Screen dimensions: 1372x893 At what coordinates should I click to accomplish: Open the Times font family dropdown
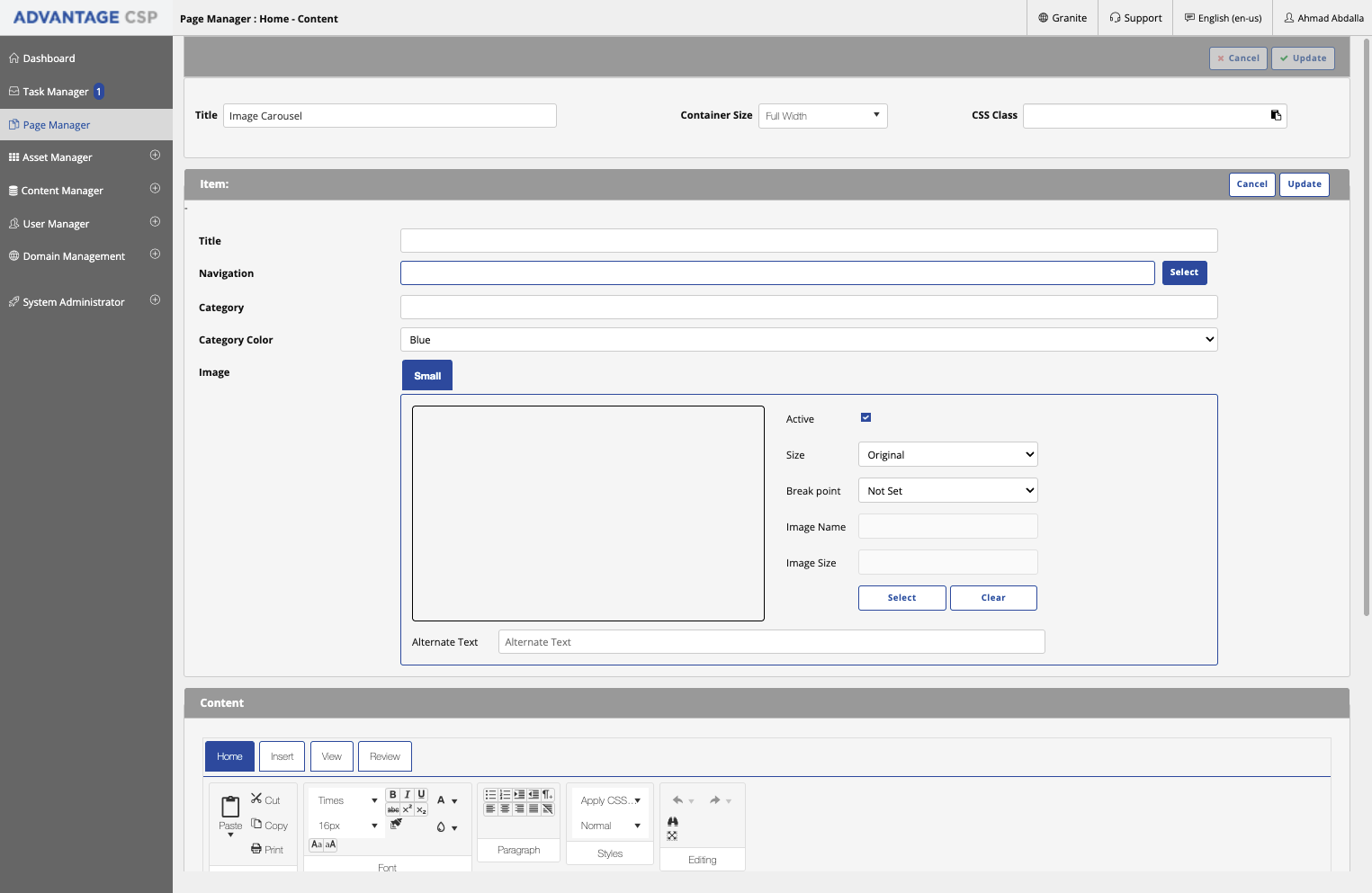tap(347, 800)
